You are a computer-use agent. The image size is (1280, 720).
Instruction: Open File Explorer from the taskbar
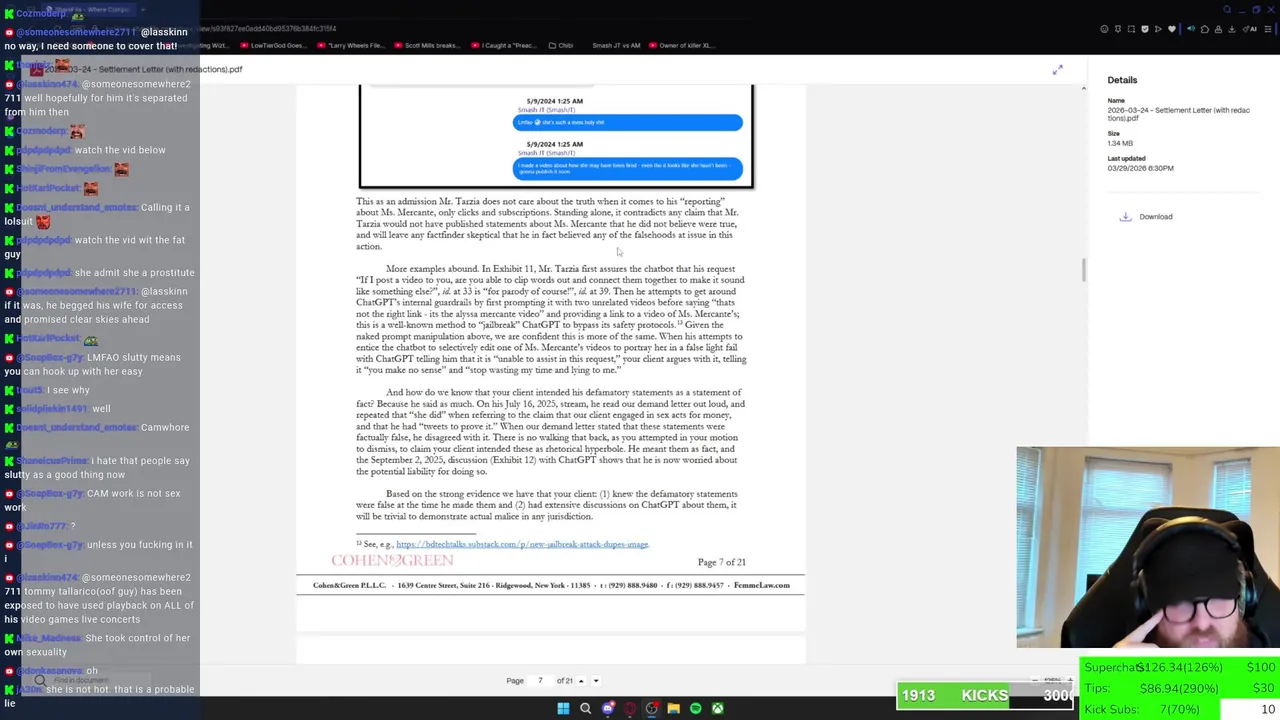[673, 709]
